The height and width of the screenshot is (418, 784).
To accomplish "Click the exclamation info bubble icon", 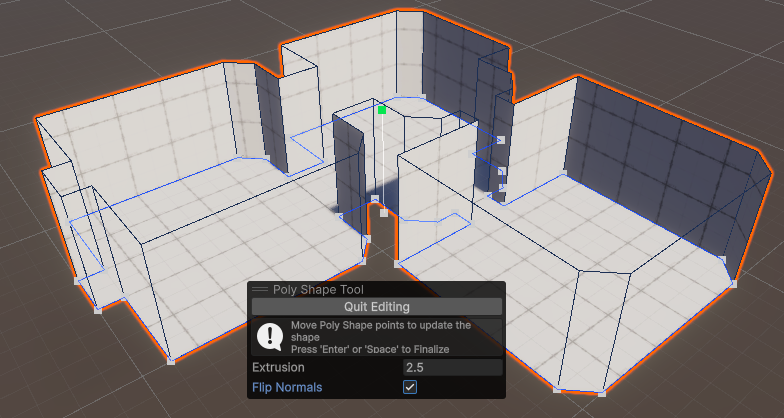I will click(269, 336).
